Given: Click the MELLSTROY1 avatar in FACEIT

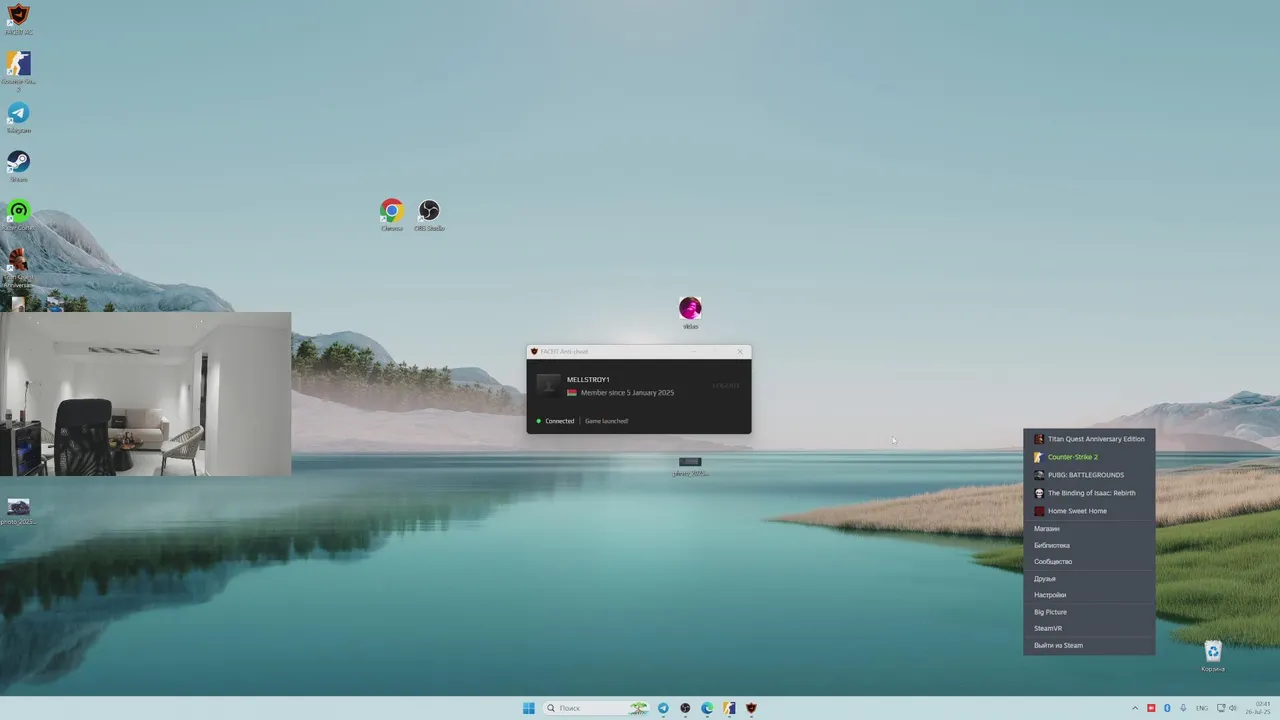Looking at the screenshot, I should click(x=548, y=385).
